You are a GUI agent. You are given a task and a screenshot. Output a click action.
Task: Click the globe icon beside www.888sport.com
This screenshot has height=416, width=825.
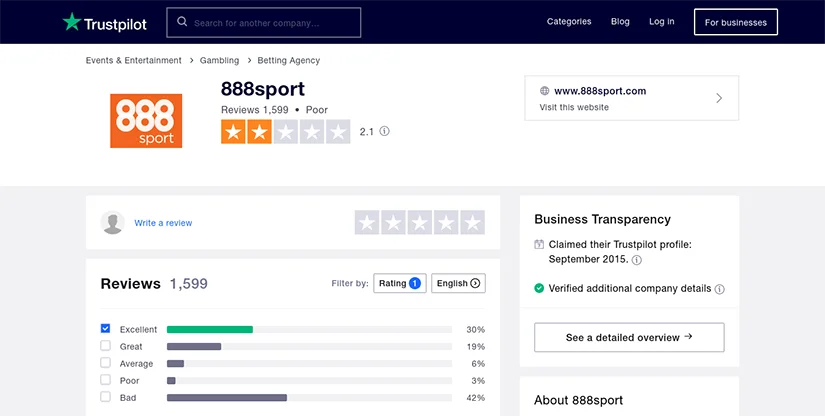(x=545, y=91)
